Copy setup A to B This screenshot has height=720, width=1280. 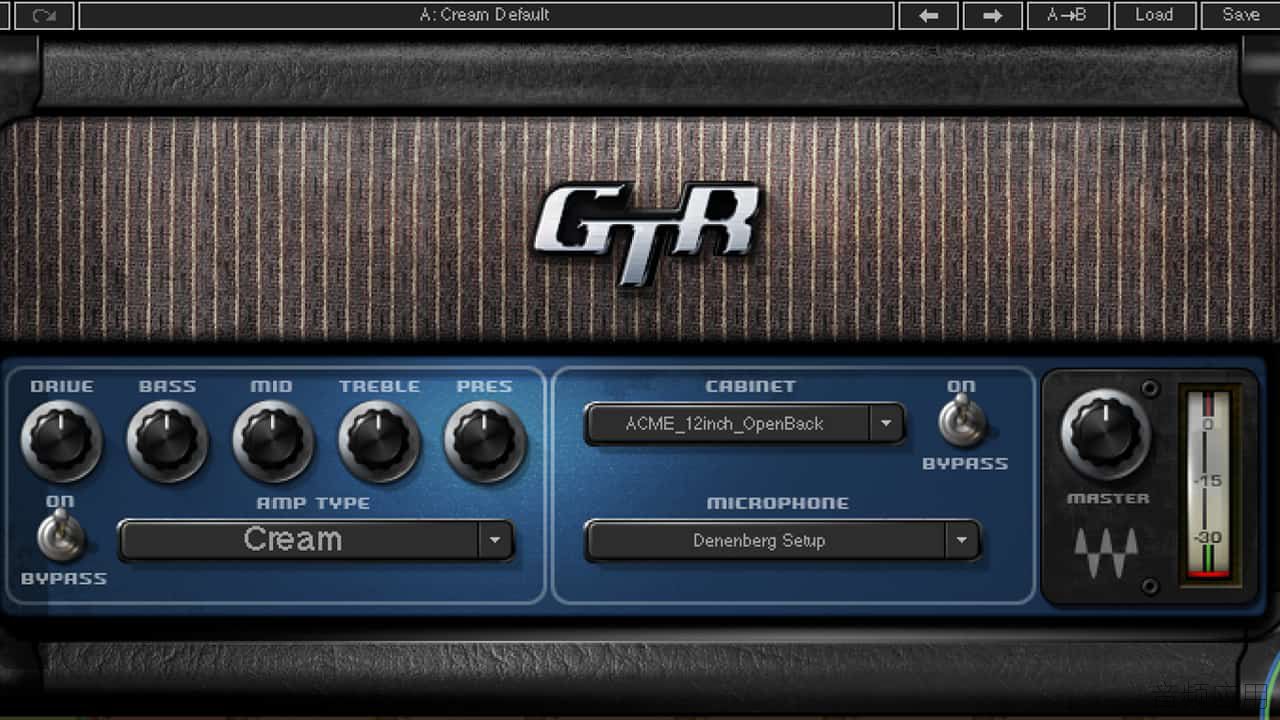1068,15
